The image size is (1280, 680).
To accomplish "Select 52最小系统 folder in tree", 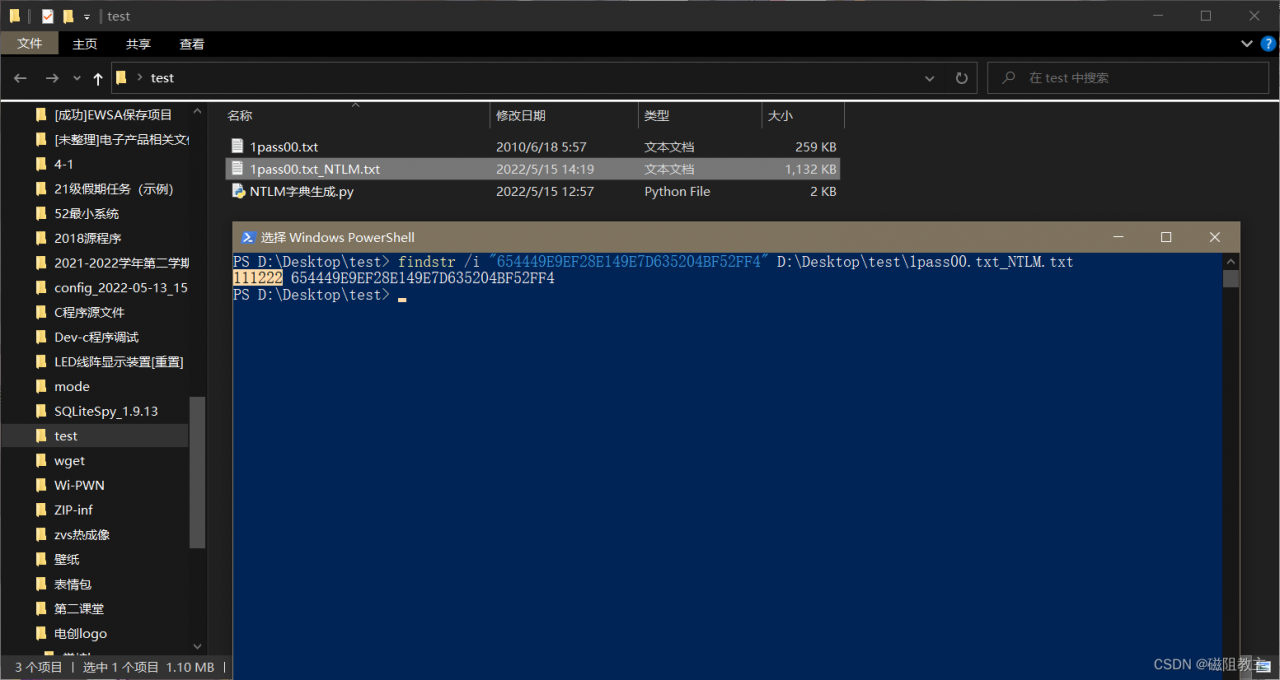I will click(x=86, y=213).
